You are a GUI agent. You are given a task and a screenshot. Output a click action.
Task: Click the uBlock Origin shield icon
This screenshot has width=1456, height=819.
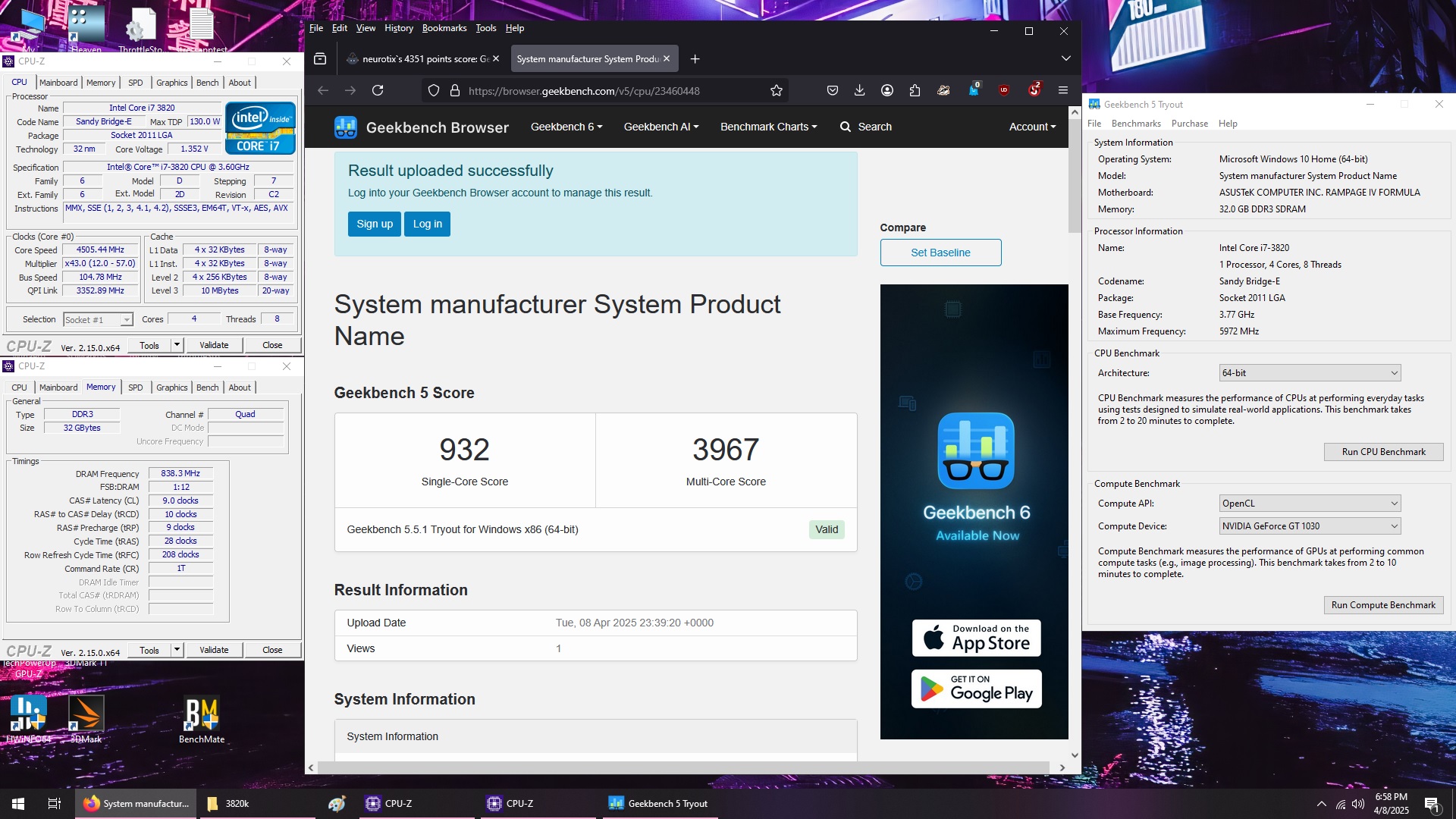pos(1004,90)
